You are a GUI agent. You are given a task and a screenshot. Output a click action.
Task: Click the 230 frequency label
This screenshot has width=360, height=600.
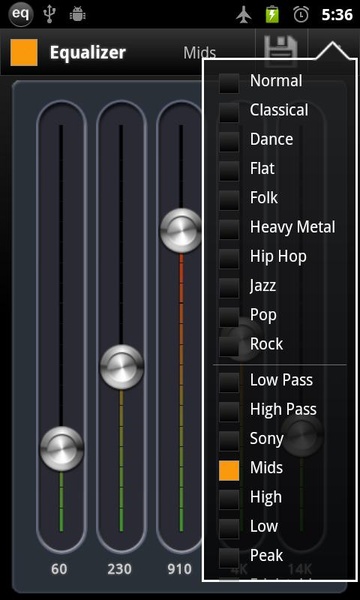[x=119, y=569]
